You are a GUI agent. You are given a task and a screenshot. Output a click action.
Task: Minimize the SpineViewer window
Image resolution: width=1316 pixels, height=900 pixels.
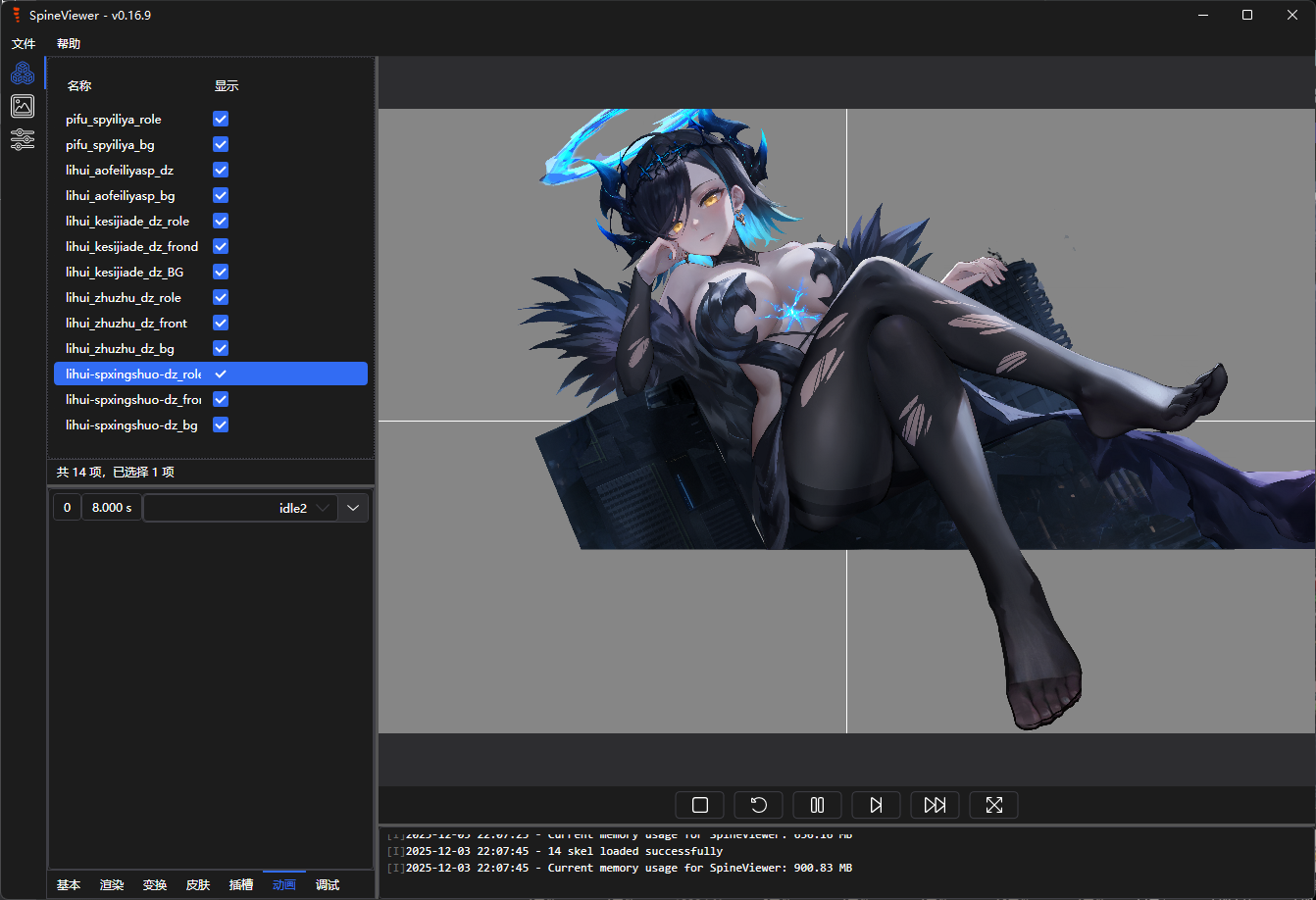coord(1202,15)
